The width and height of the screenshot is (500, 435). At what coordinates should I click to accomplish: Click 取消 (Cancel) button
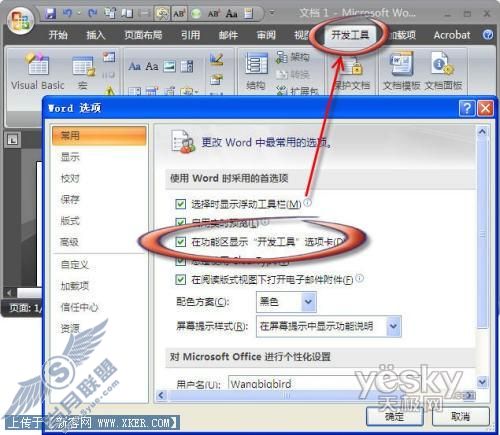click(x=461, y=416)
